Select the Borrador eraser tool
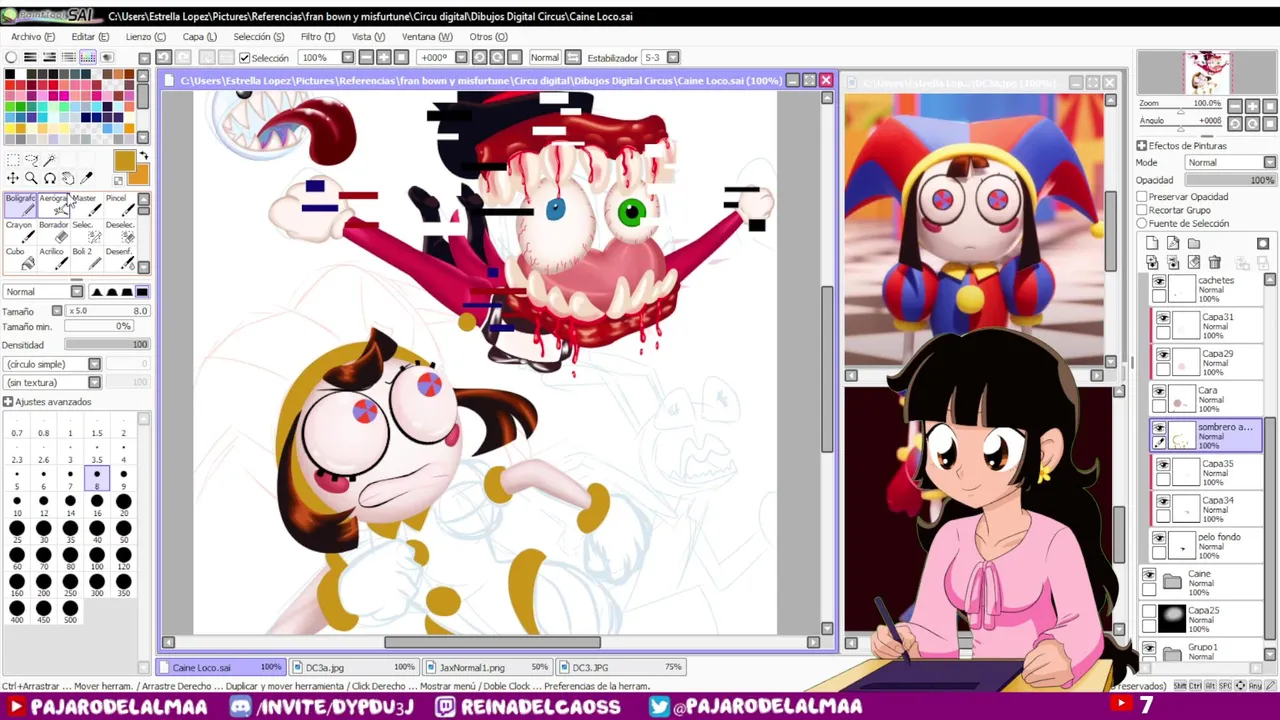 (53, 232)
